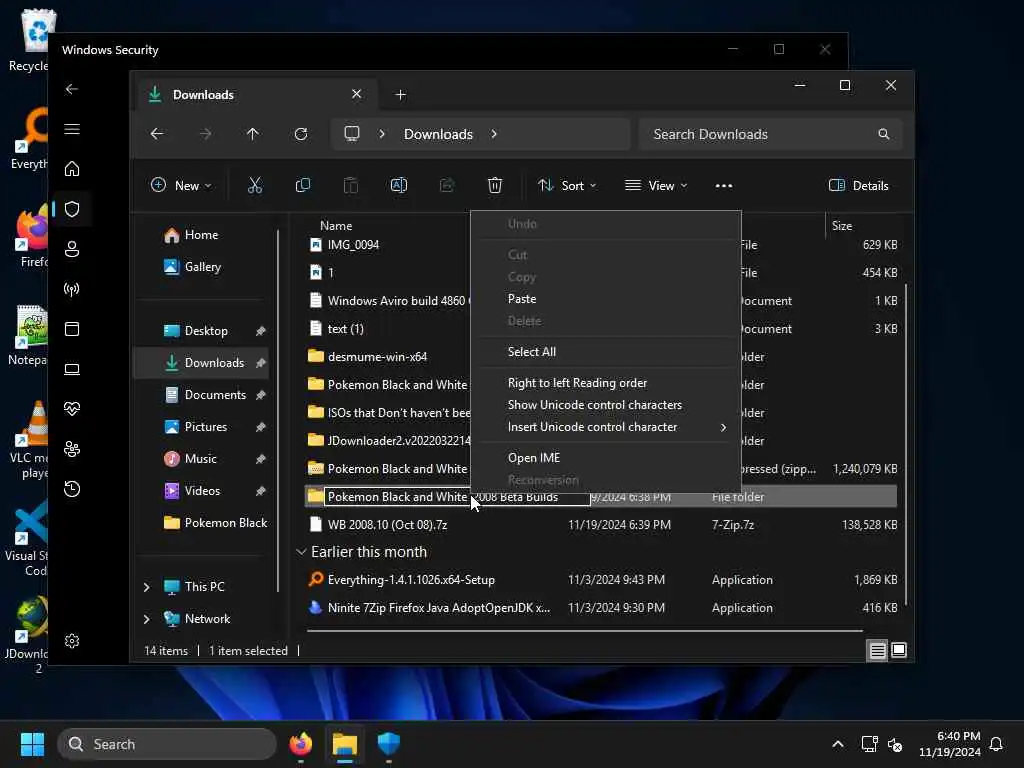
Task: Collapse the Earlier this month group
Action: [301, 552]
